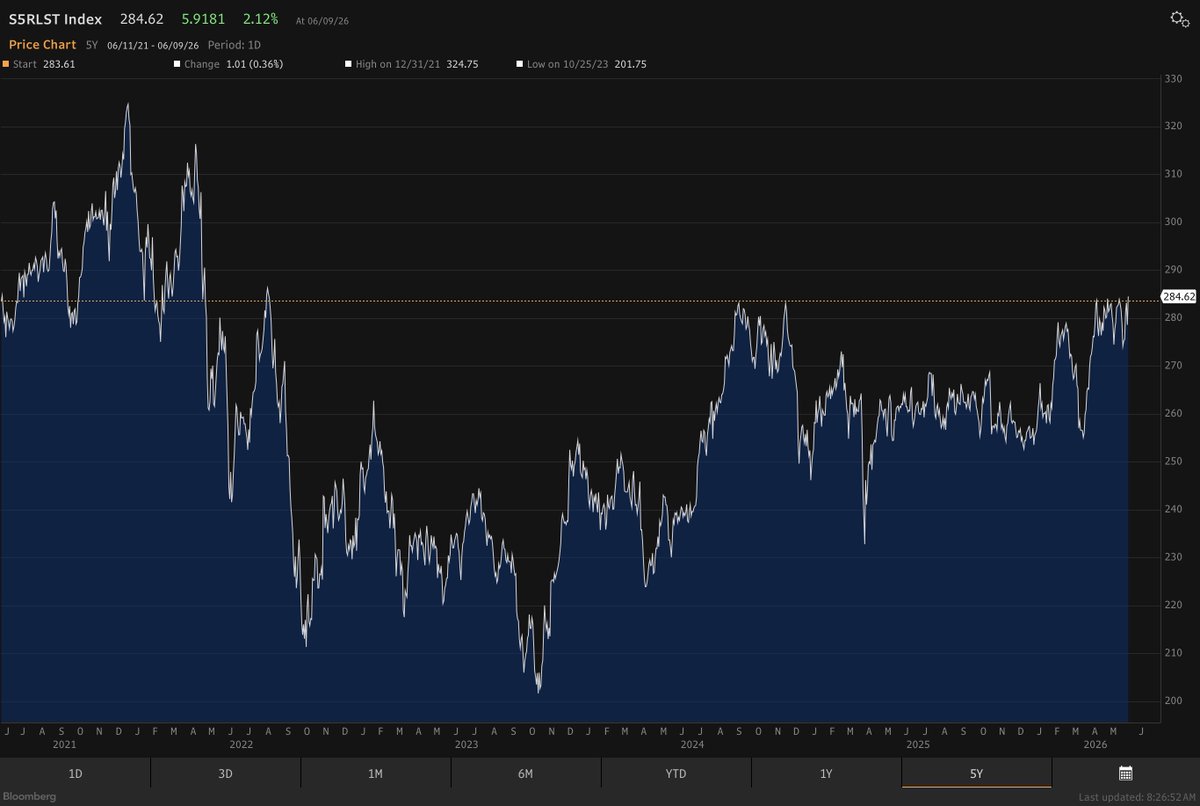Screen dimensions: 1200x806
Task: Click the 2021 year label on x-axis
Action: click(x=64, y=744)
